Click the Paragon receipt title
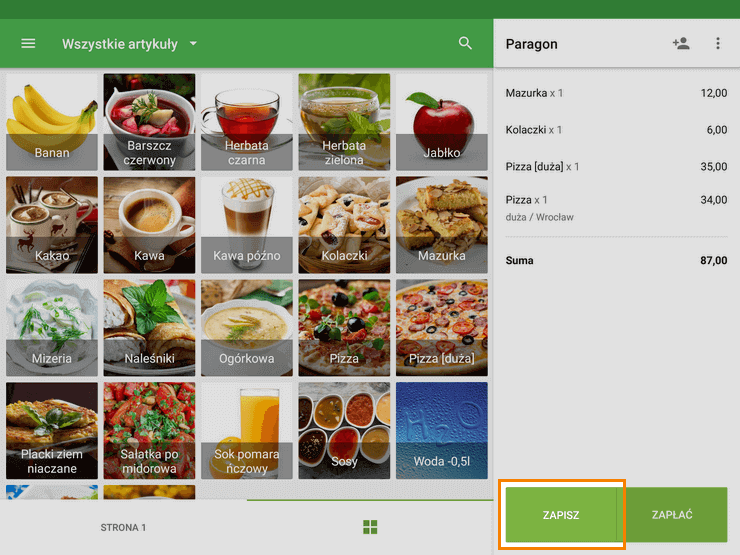Image resolution: width=740 pixels, height=555 pixels. click(531, 44)
